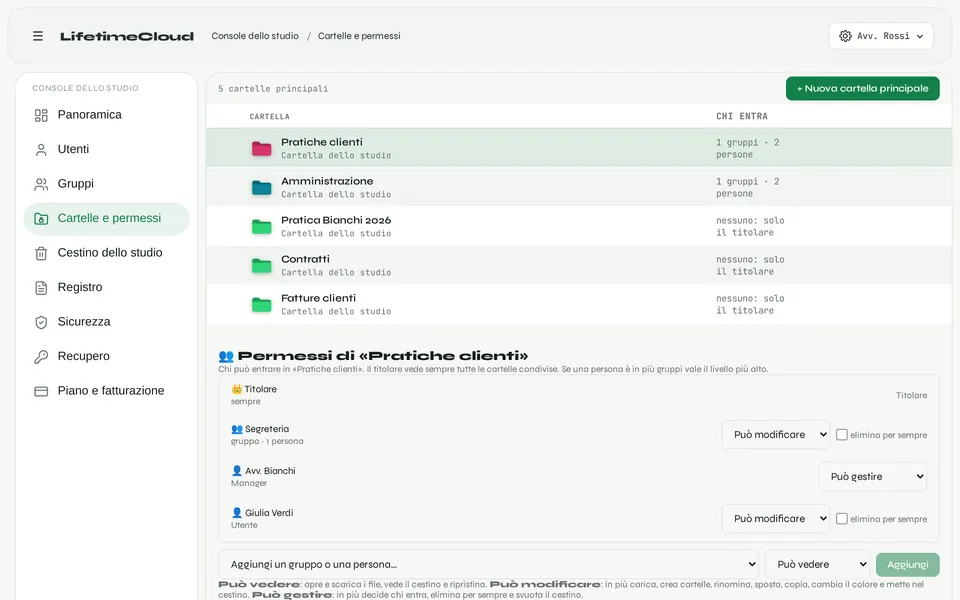Click the Piano e fatturazione card icon
This screenshot has height=600, width=960.
click(x=41, y=391)
